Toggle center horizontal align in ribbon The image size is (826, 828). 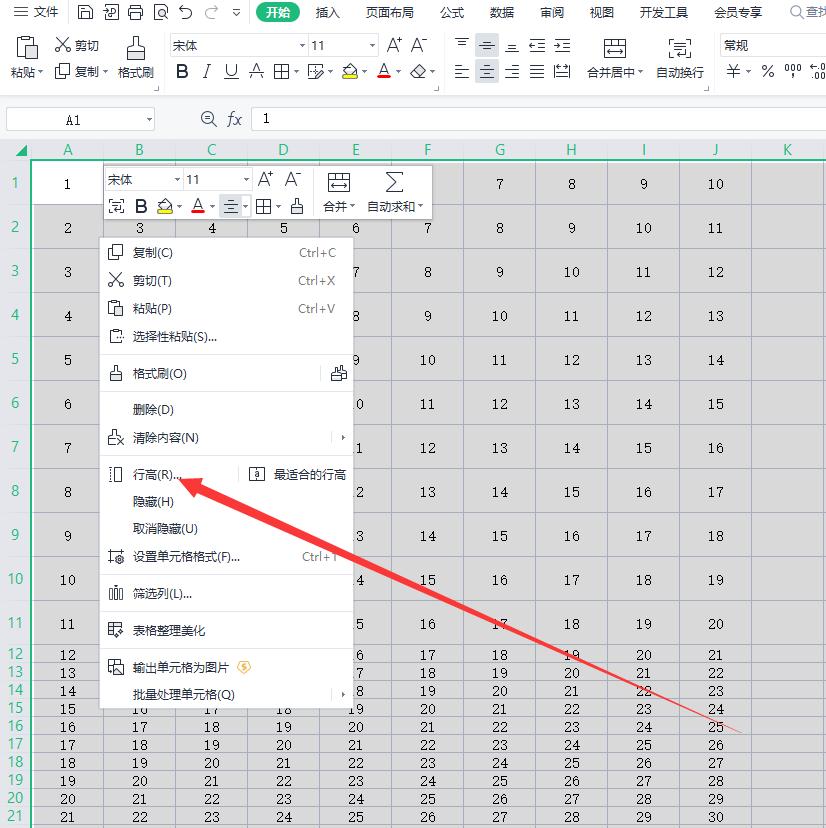[x=486, y=71]
